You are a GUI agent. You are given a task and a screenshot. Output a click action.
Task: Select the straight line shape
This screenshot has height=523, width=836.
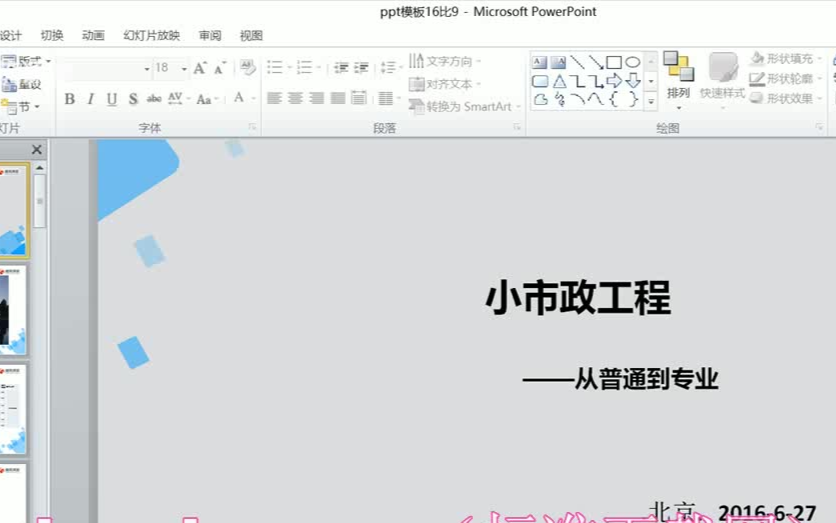[x=577, y=62]
